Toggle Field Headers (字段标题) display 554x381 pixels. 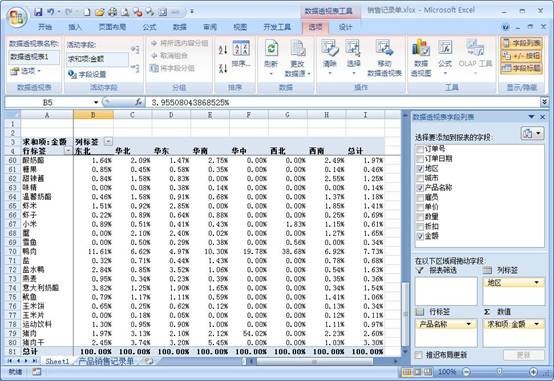tap(521, 68)
